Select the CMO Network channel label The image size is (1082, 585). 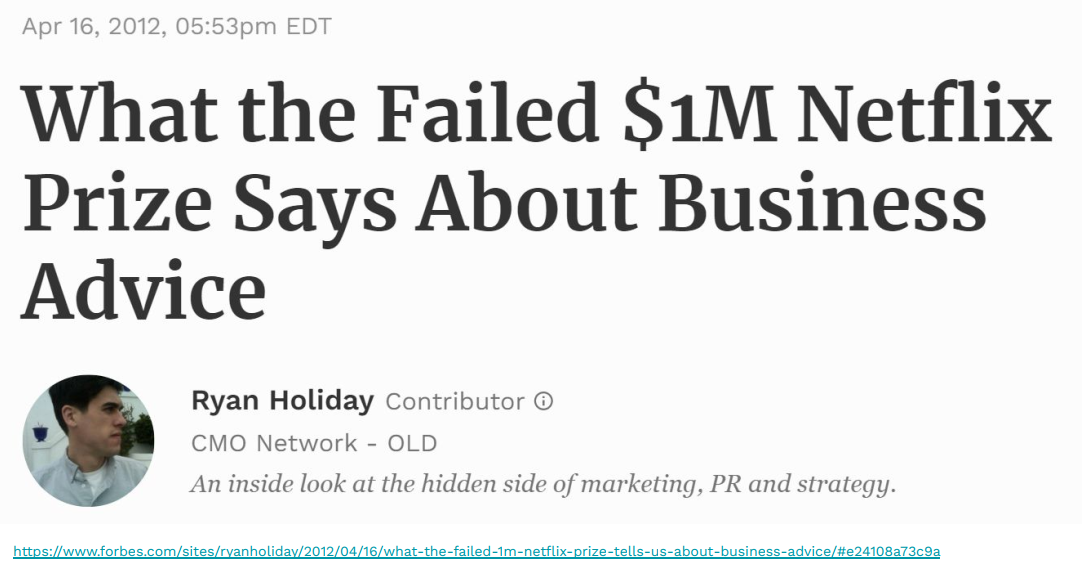pyautogui.click(x=274, y=443)
